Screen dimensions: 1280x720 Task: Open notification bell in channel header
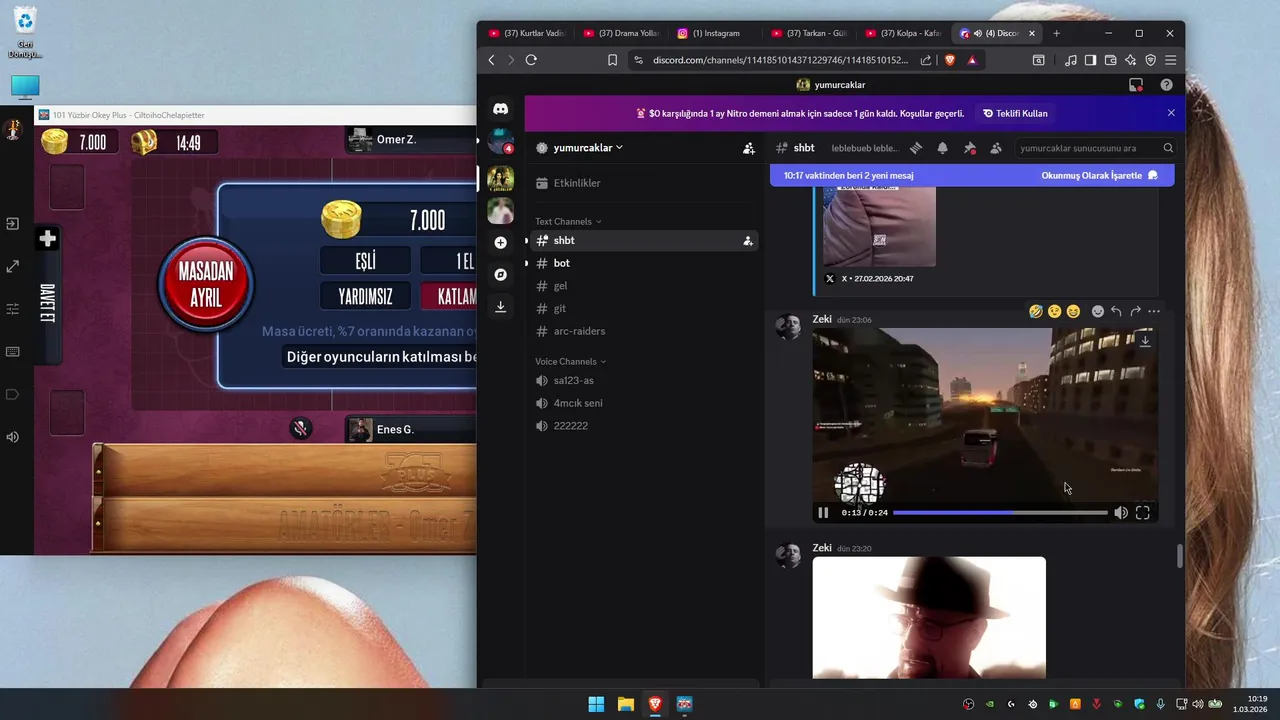point(942,148)
